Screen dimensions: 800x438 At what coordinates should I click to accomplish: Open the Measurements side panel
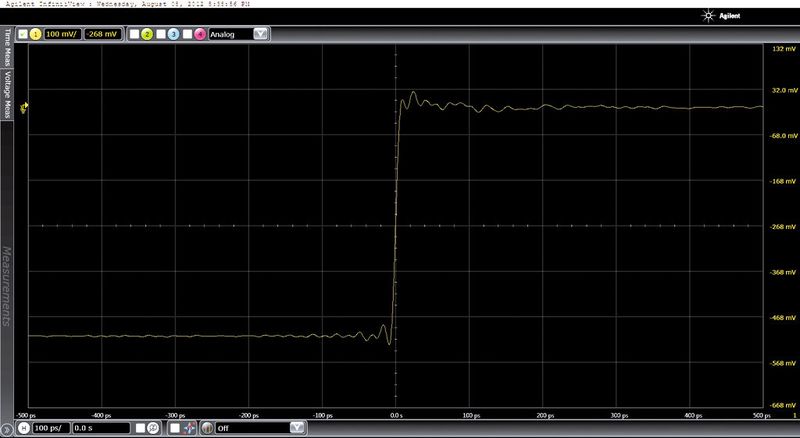pos(7,286)
